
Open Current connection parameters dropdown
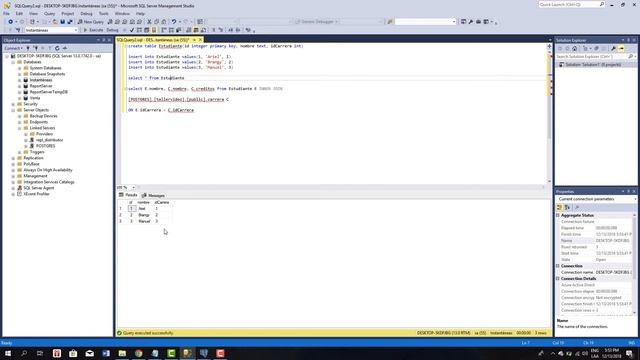635,199
